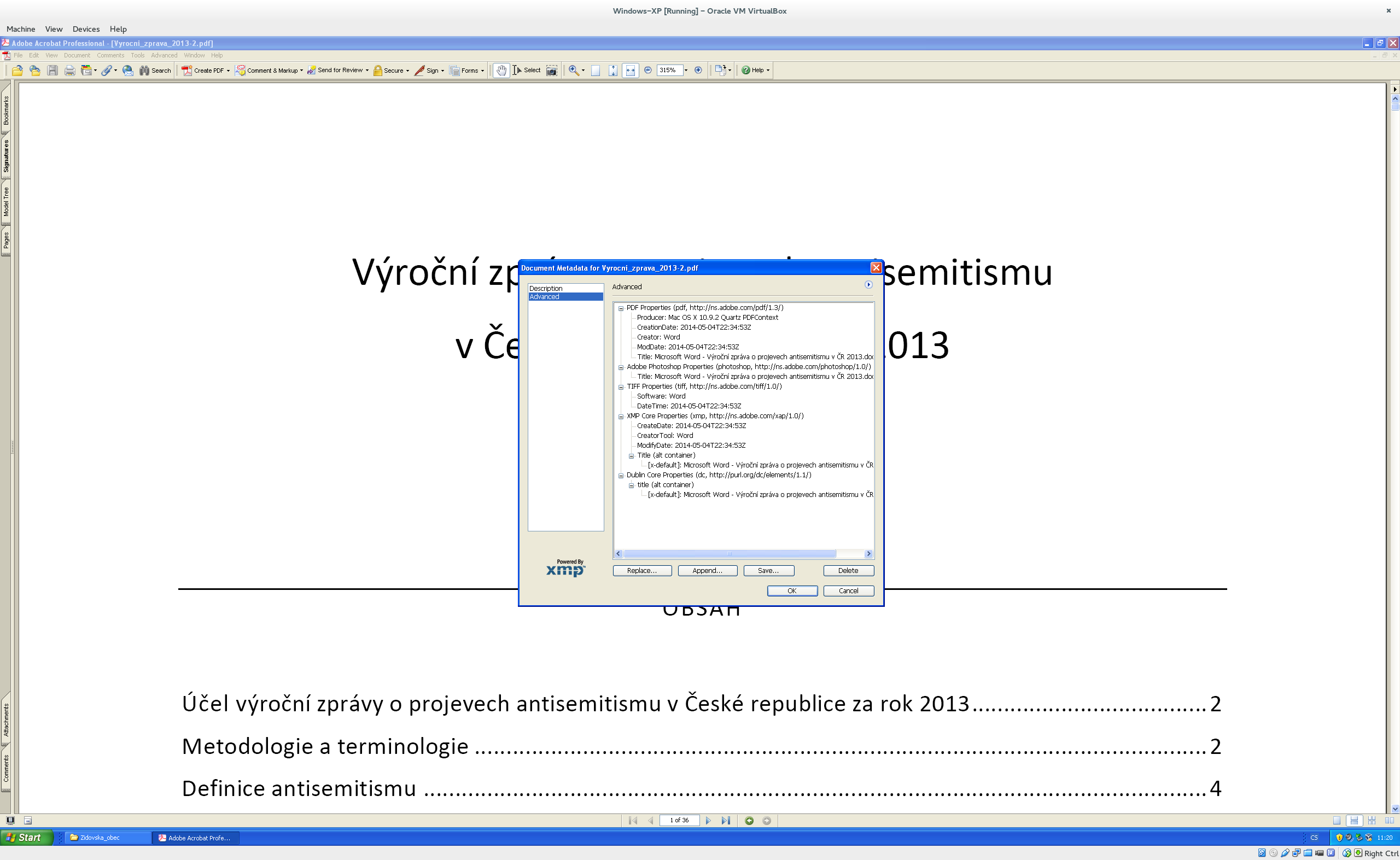Click the Fit Page icon
Viewport: 1400px width, 860px height.
coord(612,71)
